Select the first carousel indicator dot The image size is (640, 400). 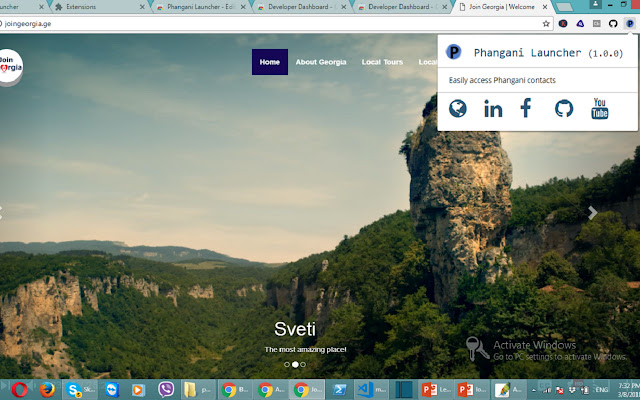click(287, 364)
